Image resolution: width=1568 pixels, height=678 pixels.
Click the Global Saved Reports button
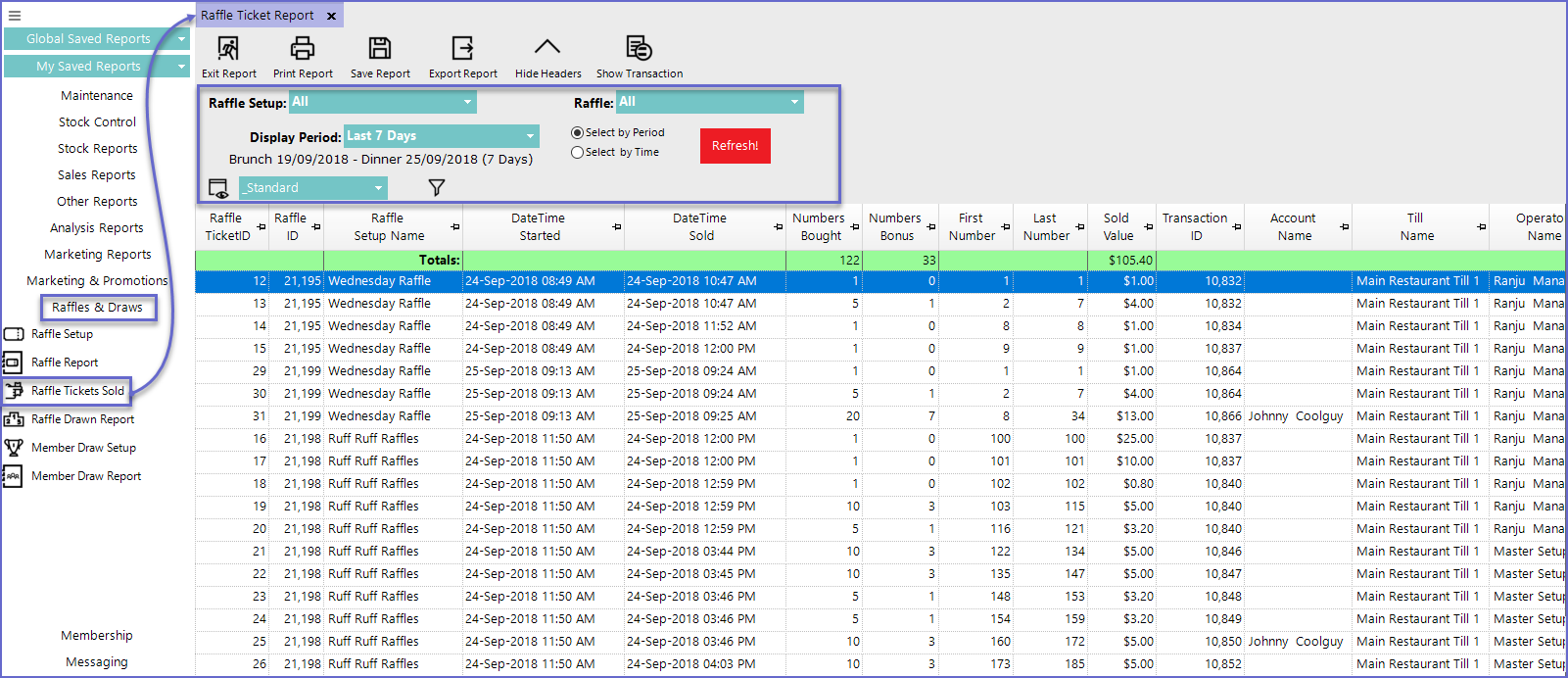(88, 39)
